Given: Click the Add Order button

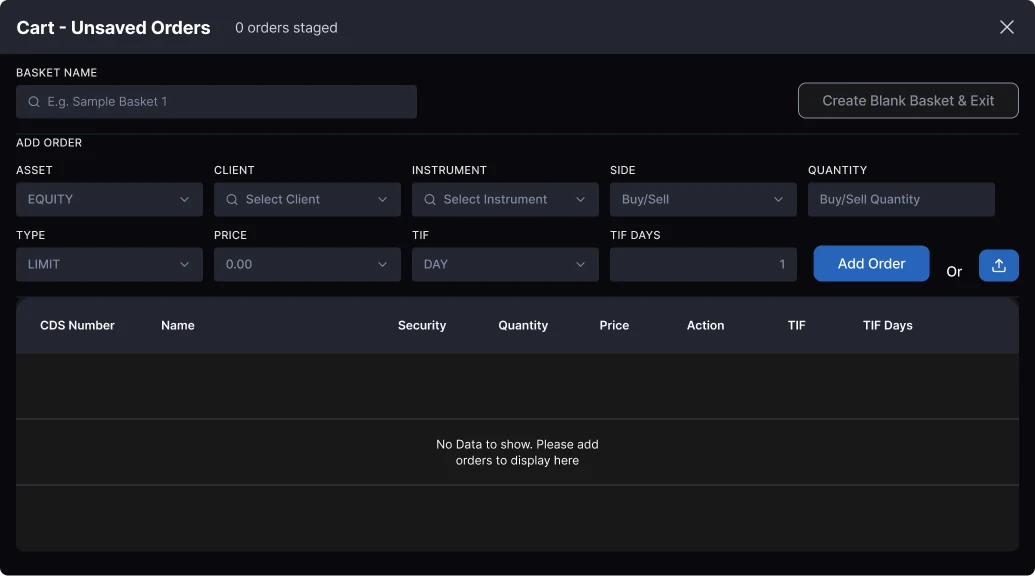Looking at the screenshot, I should (871, 263).
